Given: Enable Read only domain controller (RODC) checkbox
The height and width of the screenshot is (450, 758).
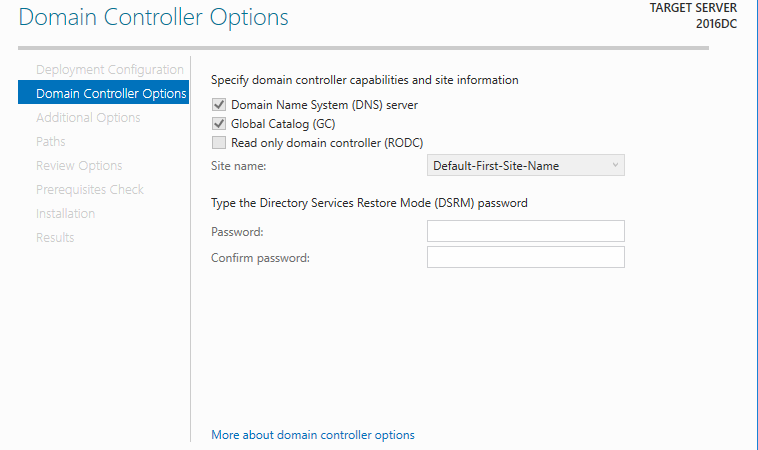Looking at the screenshot, I should pos(219,143).
